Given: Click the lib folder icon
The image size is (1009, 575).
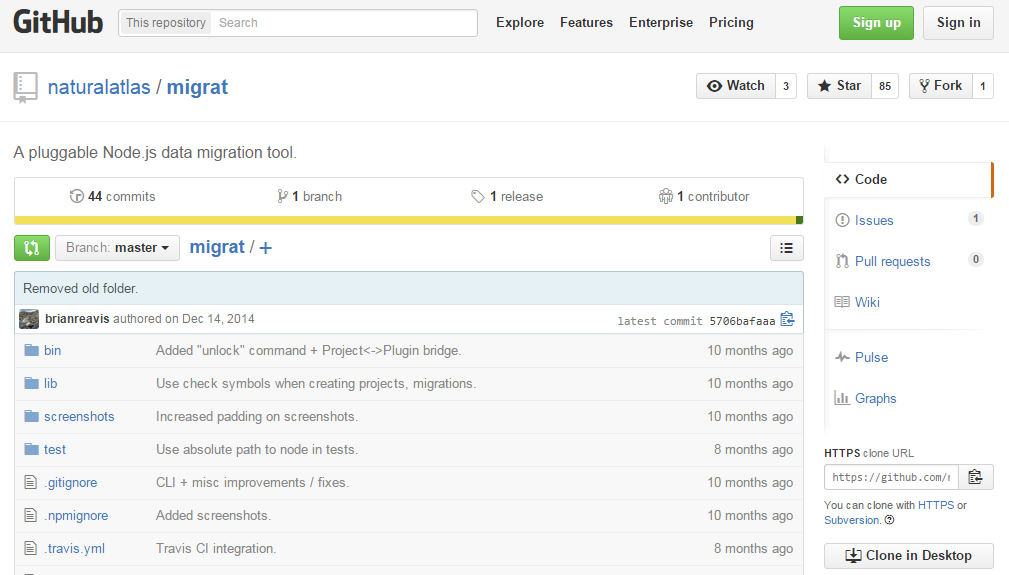Looking at the screenshot, I should click(32, 383).
